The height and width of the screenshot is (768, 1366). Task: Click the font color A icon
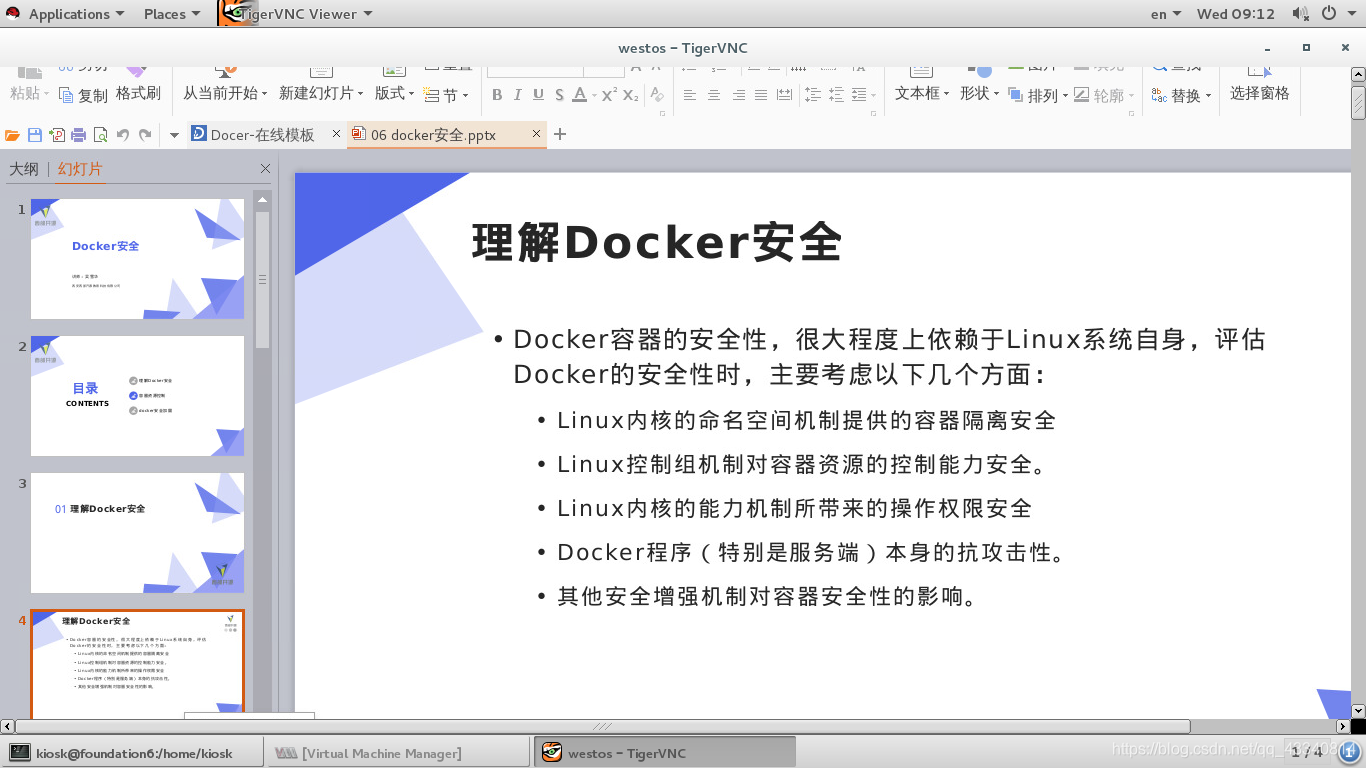580,95
